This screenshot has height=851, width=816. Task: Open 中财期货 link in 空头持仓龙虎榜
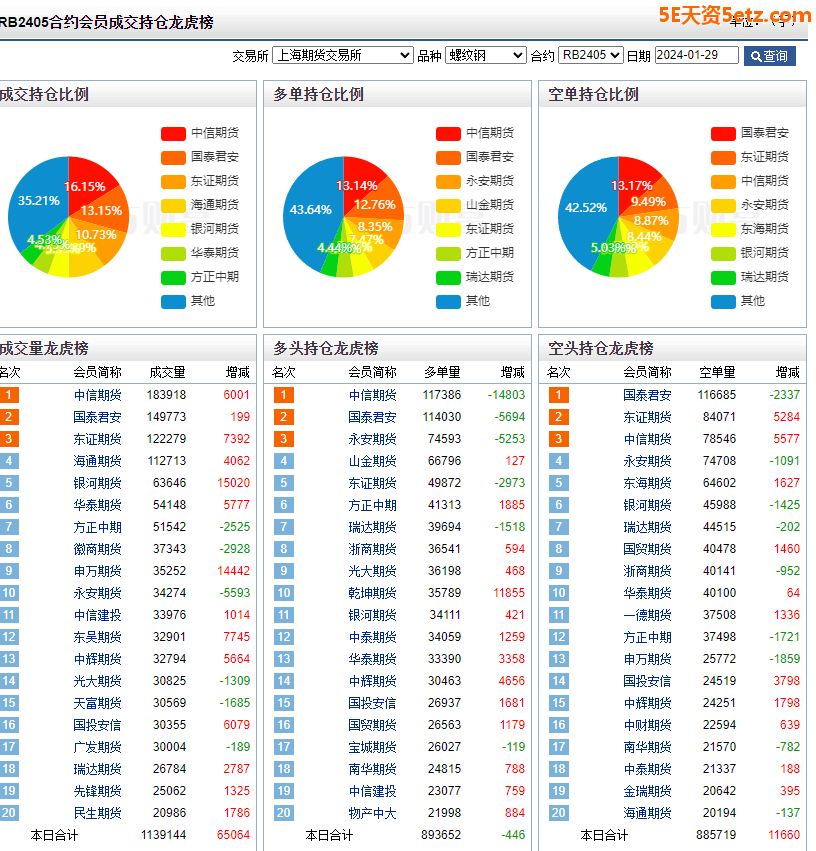pos(647,725)
